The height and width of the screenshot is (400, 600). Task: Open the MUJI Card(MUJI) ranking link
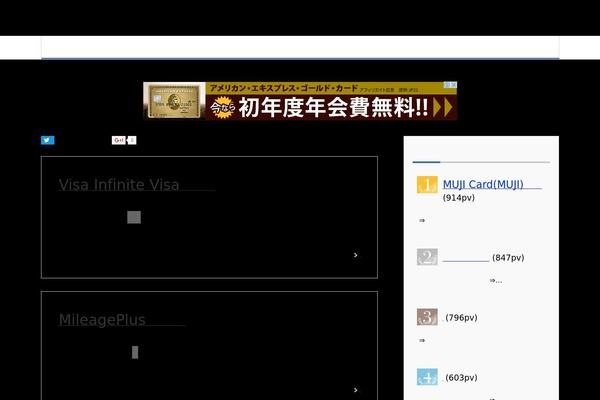tap(492, 184)
